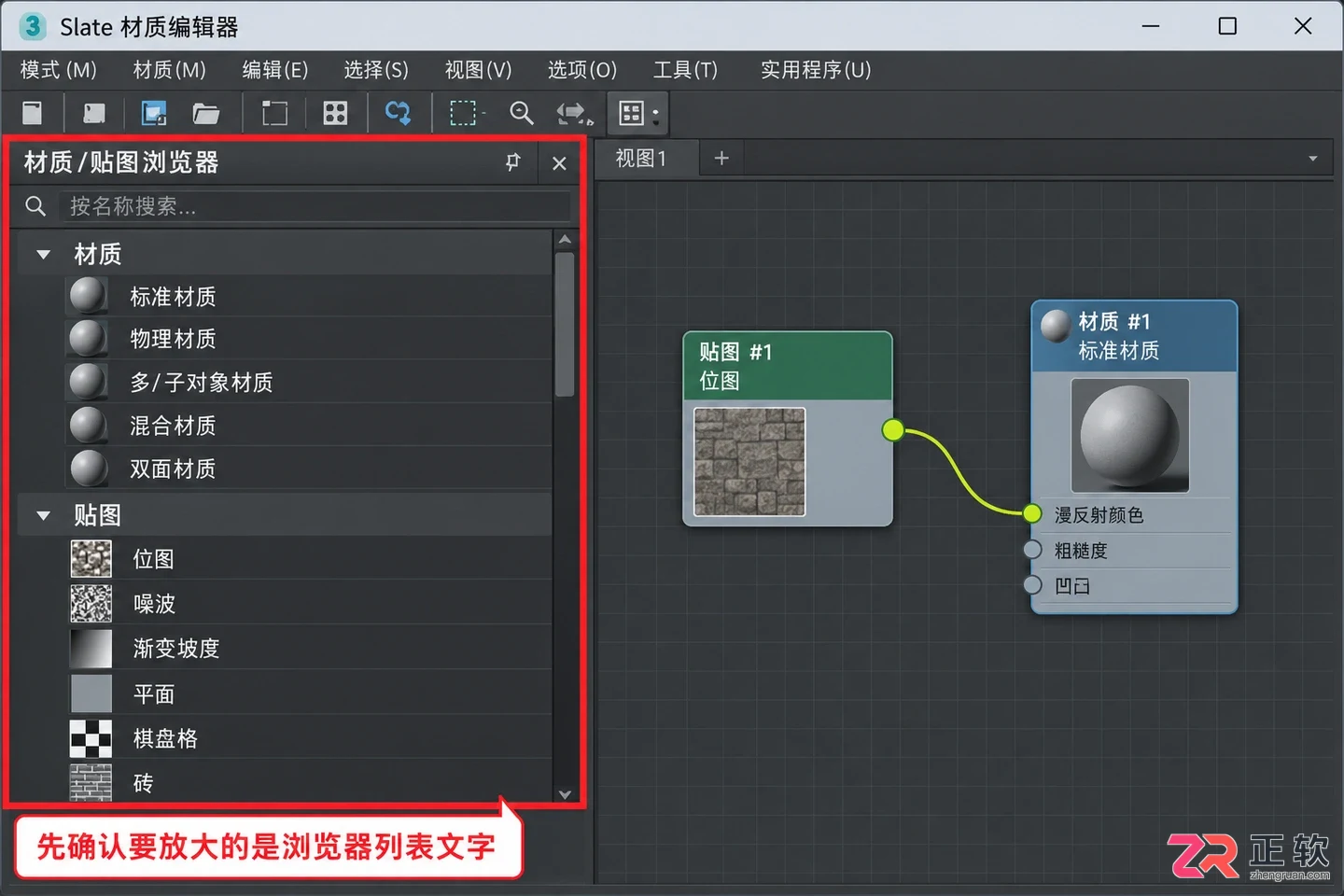Click the four-squares grid layout icon
Image resolution: width=1344 pixels, height=896 pixels.
click(335, 114)
